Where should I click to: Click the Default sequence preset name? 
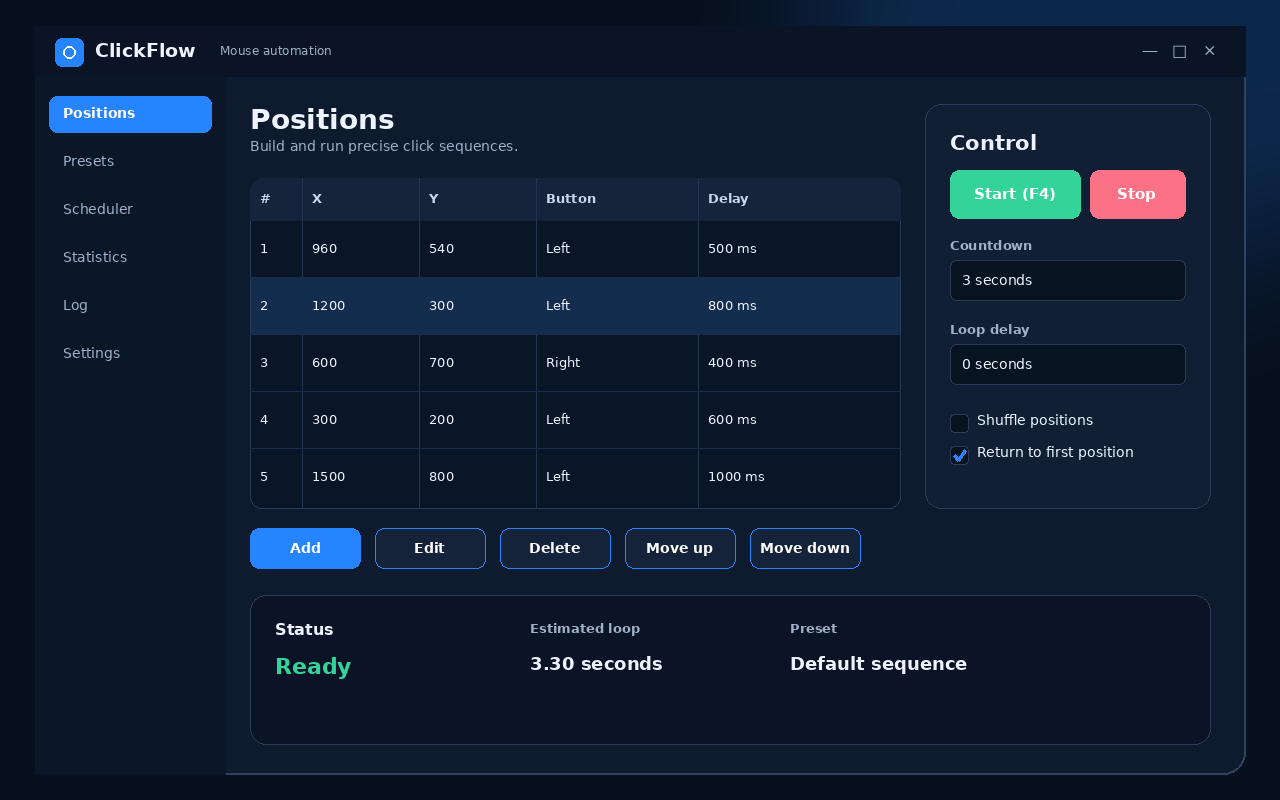(x=878, y=664)
